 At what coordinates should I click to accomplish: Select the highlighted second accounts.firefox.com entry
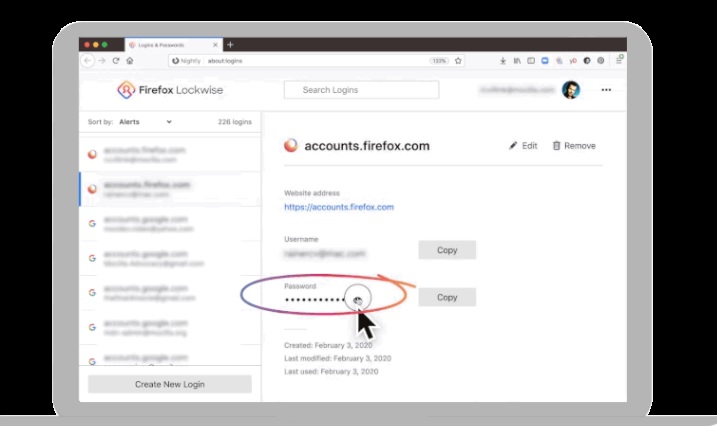point(170,189)
